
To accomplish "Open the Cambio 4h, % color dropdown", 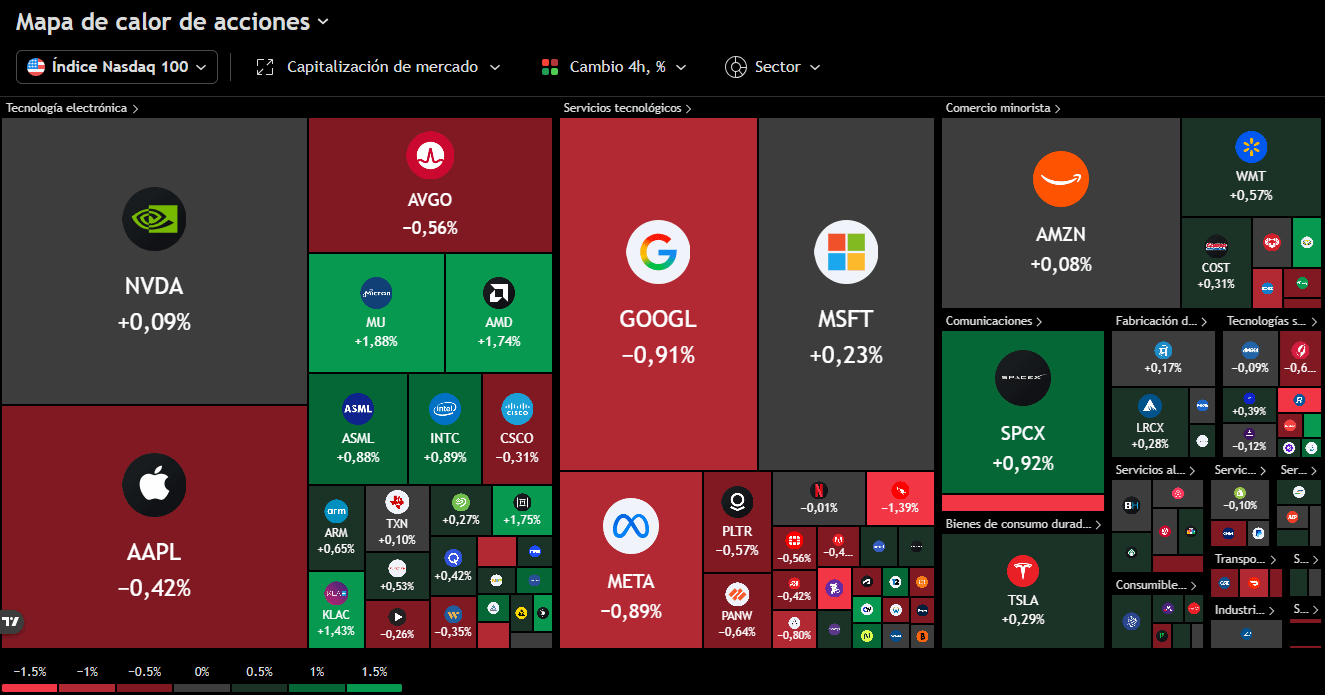I will [x=615, y=67].
